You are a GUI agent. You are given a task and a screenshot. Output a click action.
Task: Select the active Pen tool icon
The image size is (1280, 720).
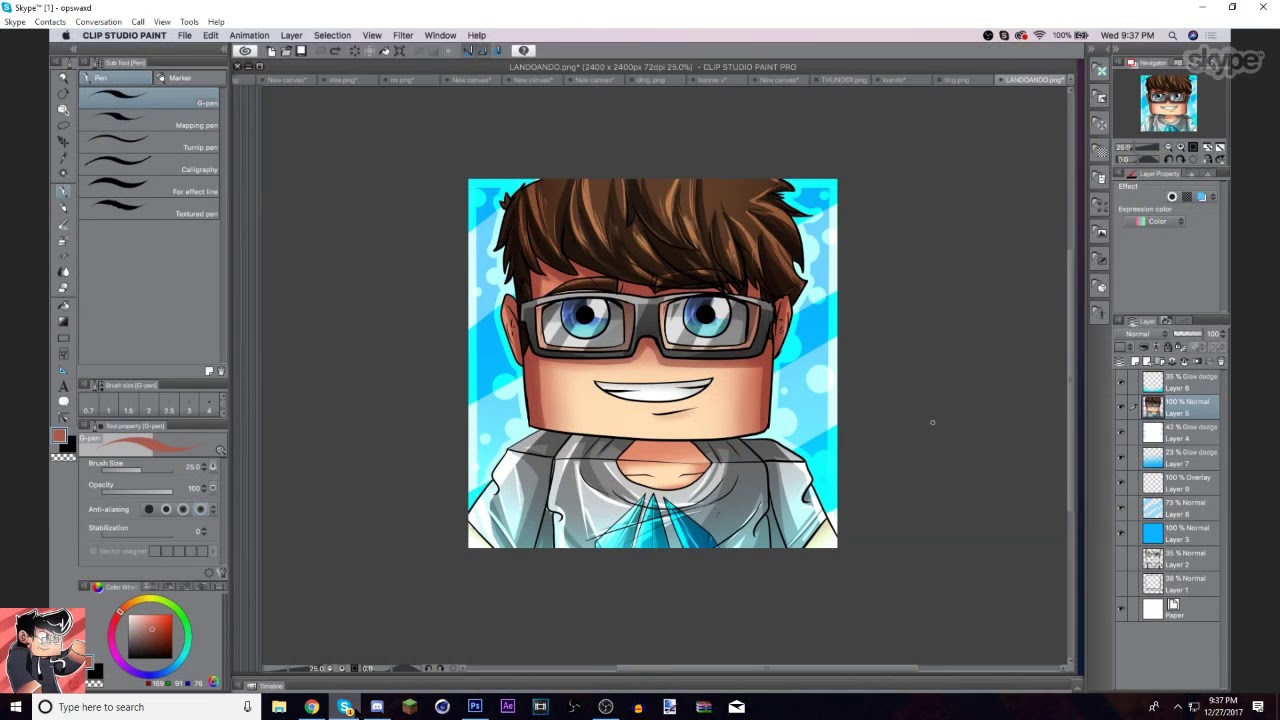tap(63, 190)
